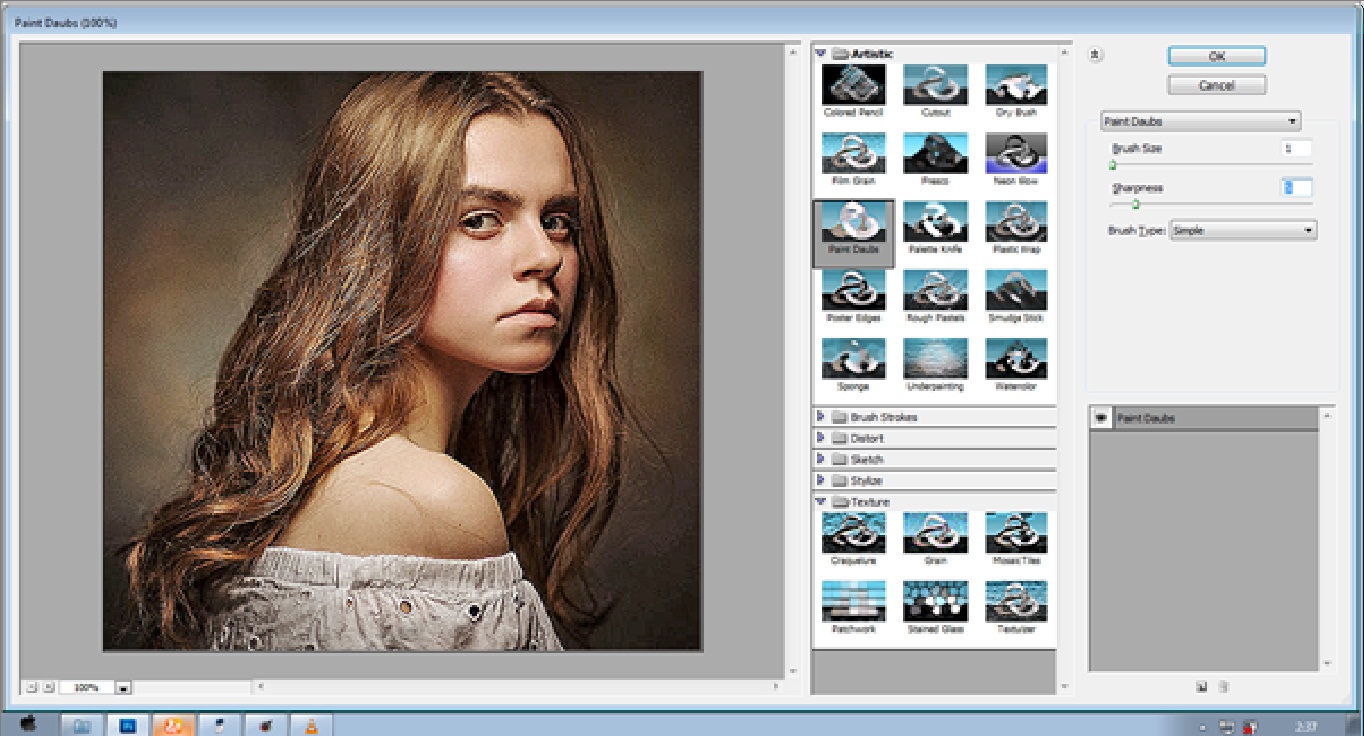Select the Stained Glass texture thumbnail

click(935, 601)
